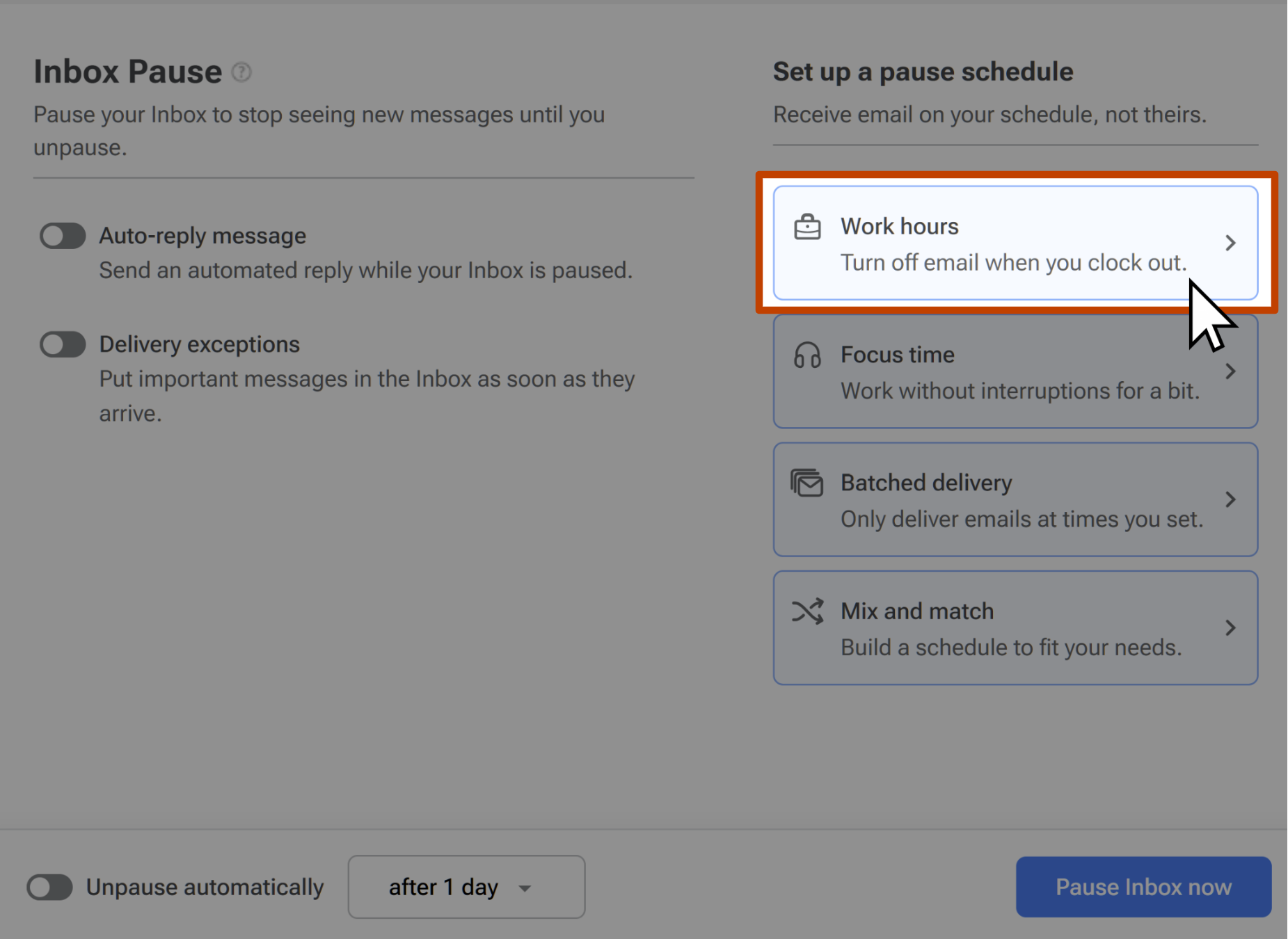This screenshot has height=939, width=1288.
Task: Open the 'after 1 day' dropdown
Action: coord(466,887)
